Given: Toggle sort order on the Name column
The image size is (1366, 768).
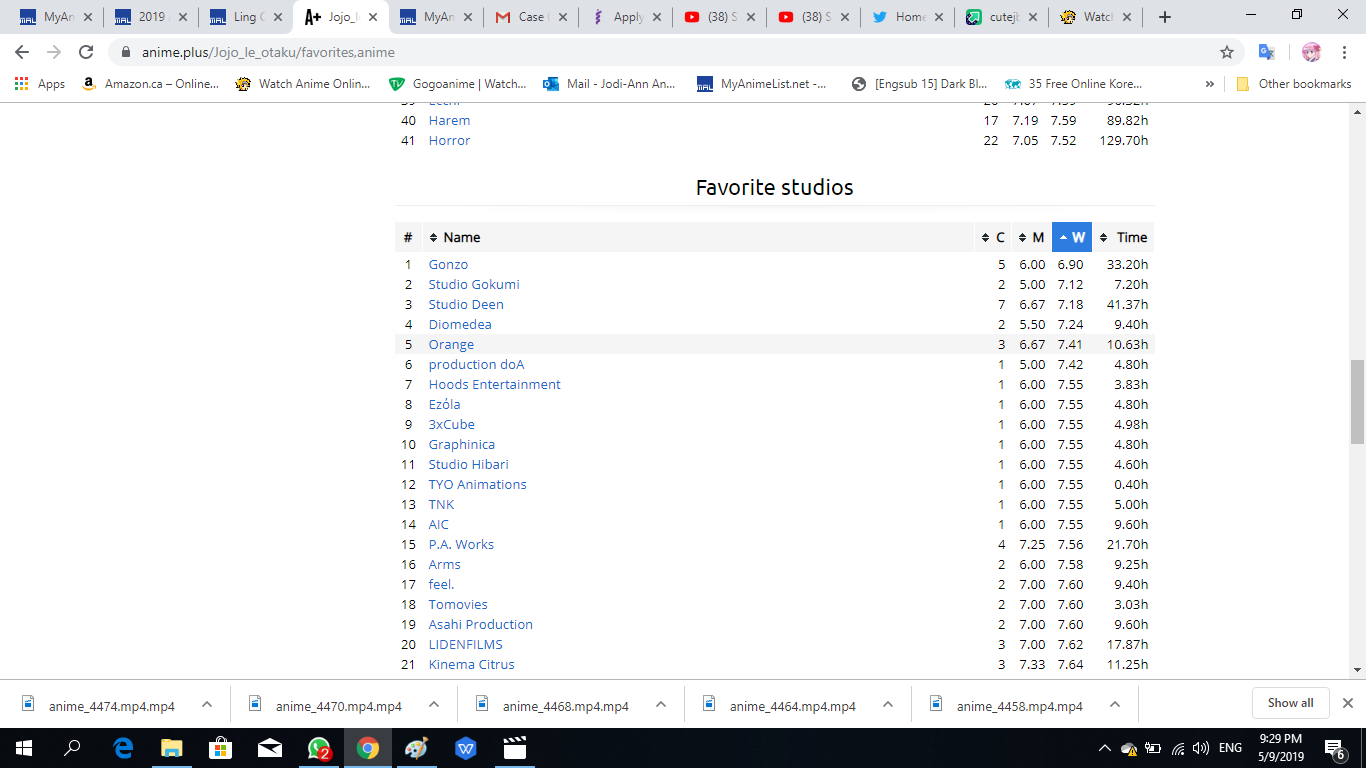Looking at the screenshot, I should (x=432, y=237).
